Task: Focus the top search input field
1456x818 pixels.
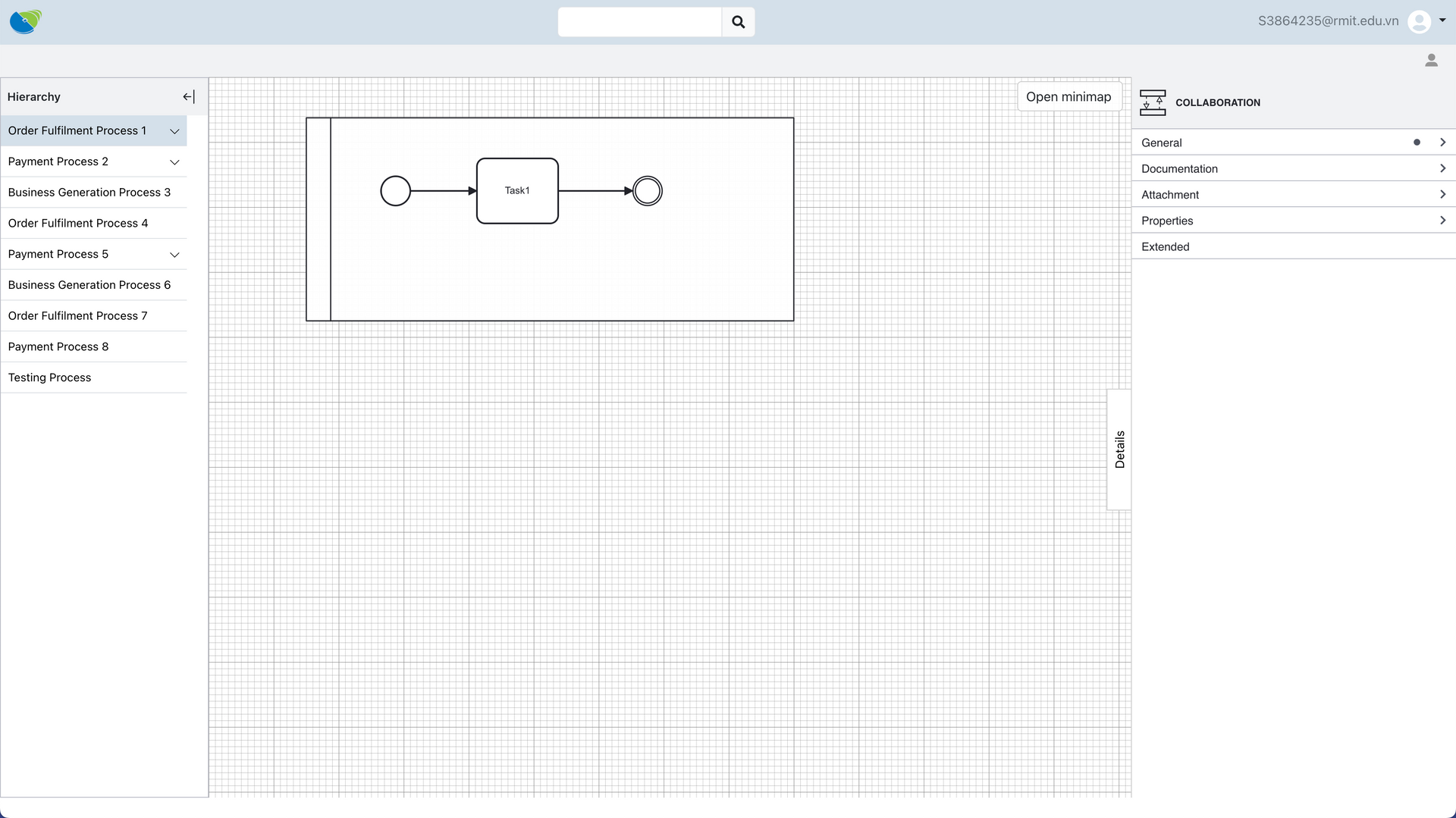Action: (x=639, y=22)
